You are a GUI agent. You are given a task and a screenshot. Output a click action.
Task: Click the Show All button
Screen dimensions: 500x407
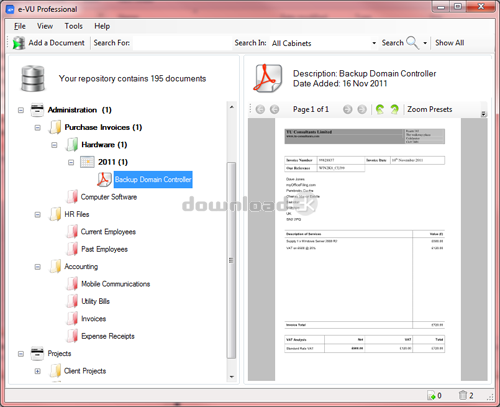coord(449,43)
